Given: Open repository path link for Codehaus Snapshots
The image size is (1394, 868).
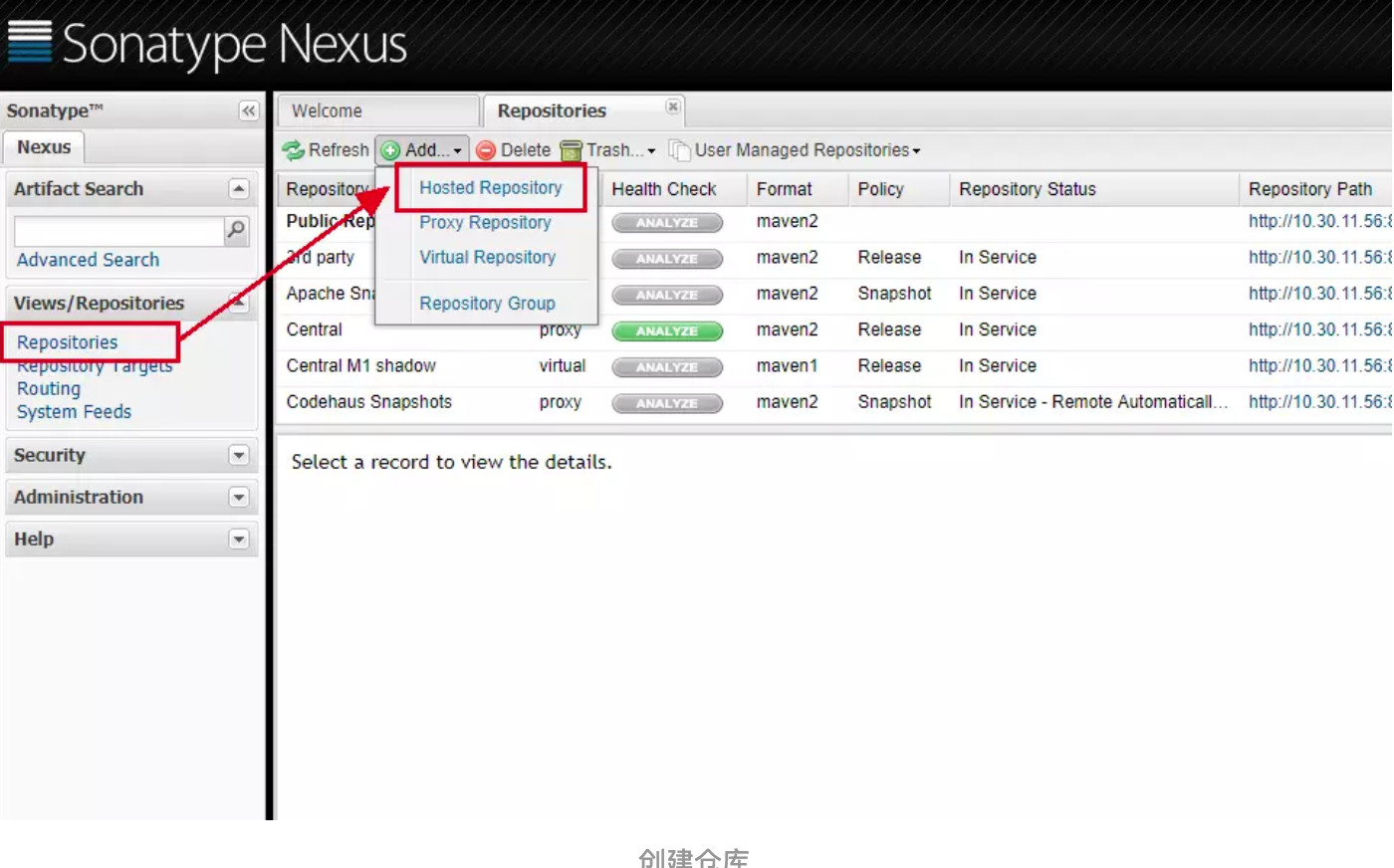Looking at the screenshot, I should [1319, 402].
